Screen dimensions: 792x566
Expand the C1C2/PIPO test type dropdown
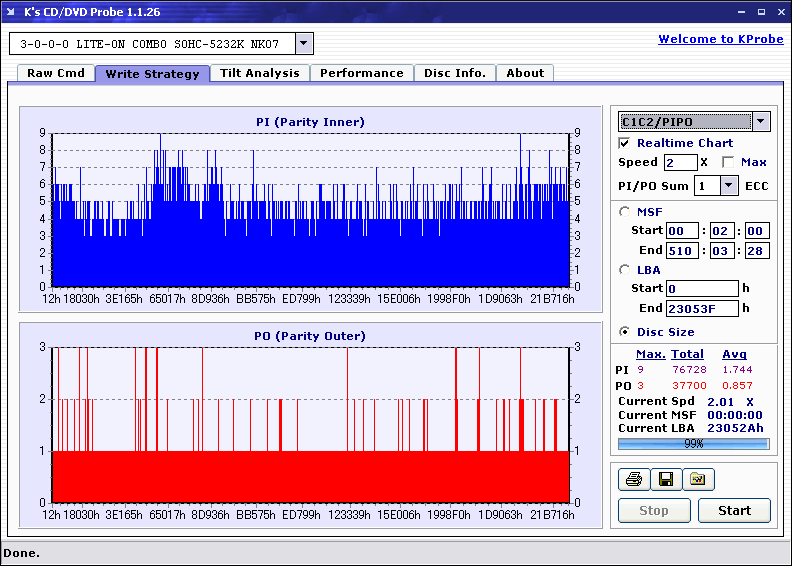tap(761, 122)
